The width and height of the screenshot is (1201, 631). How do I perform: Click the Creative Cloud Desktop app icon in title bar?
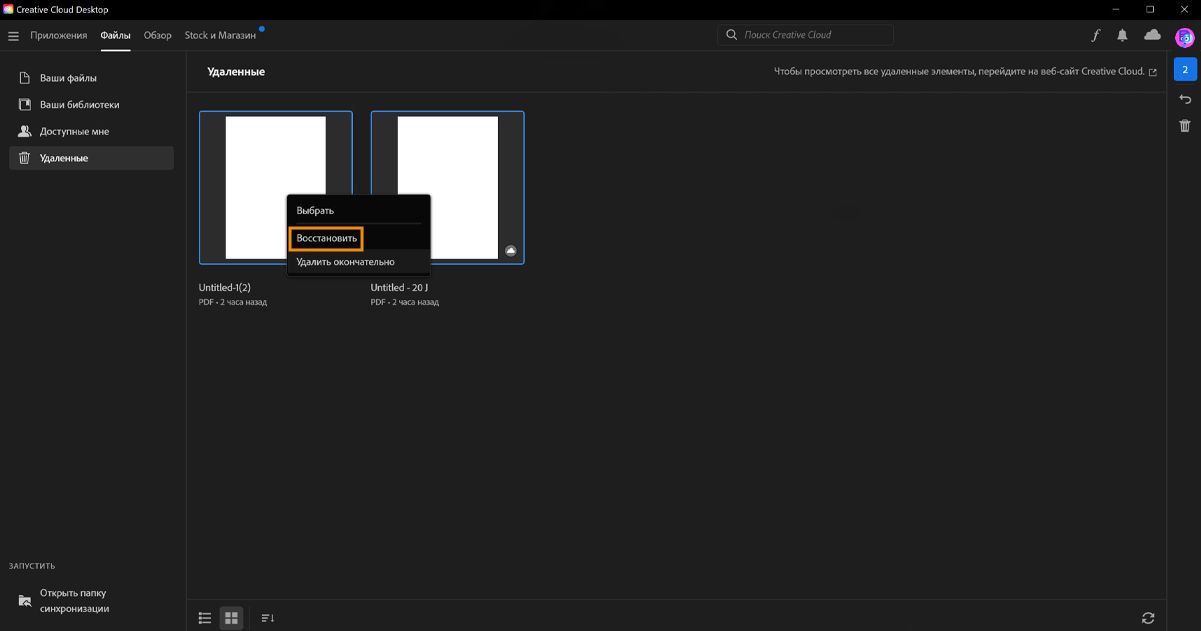point(9,9)
